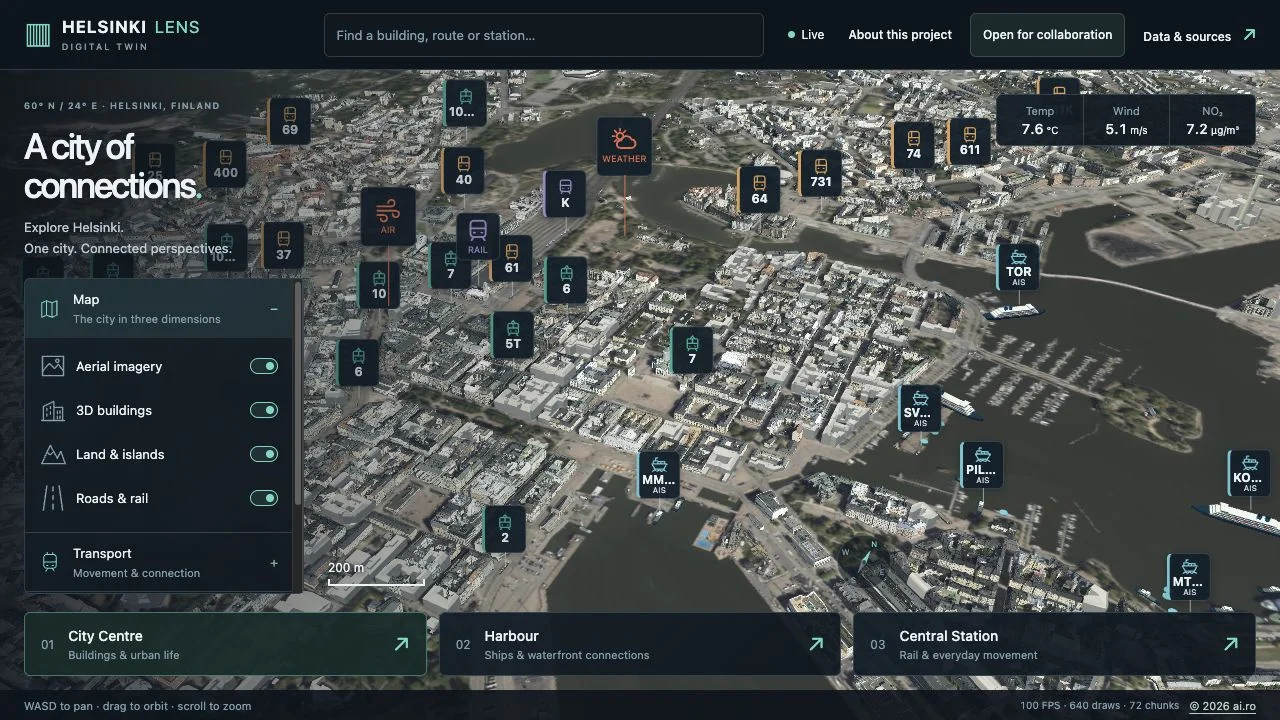Image resolution: width=1280 pixels, height=720 pixels.
Task: Click the bus route 69 marker
Action: tap(290, 121)
